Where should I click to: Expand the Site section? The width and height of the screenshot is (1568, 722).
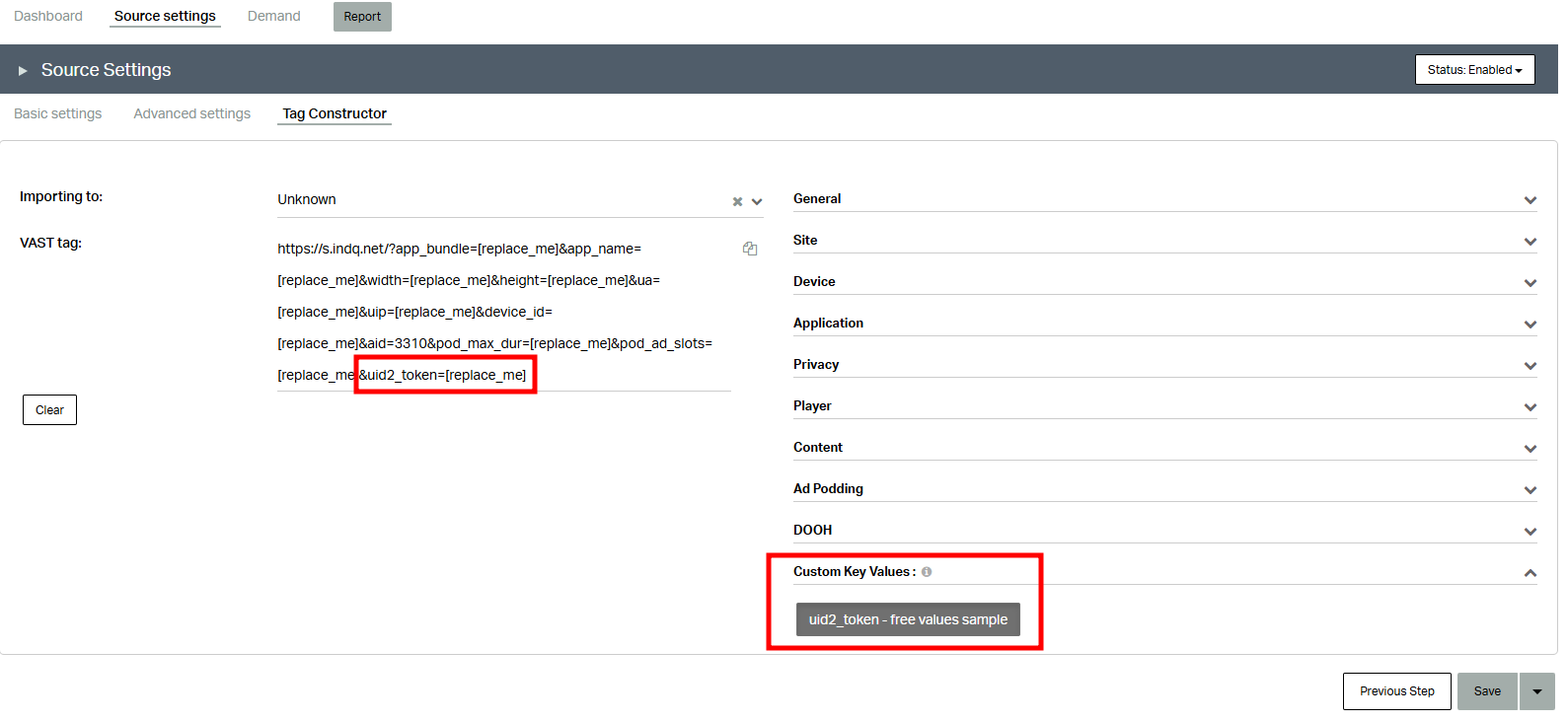tap(1164, 241)
